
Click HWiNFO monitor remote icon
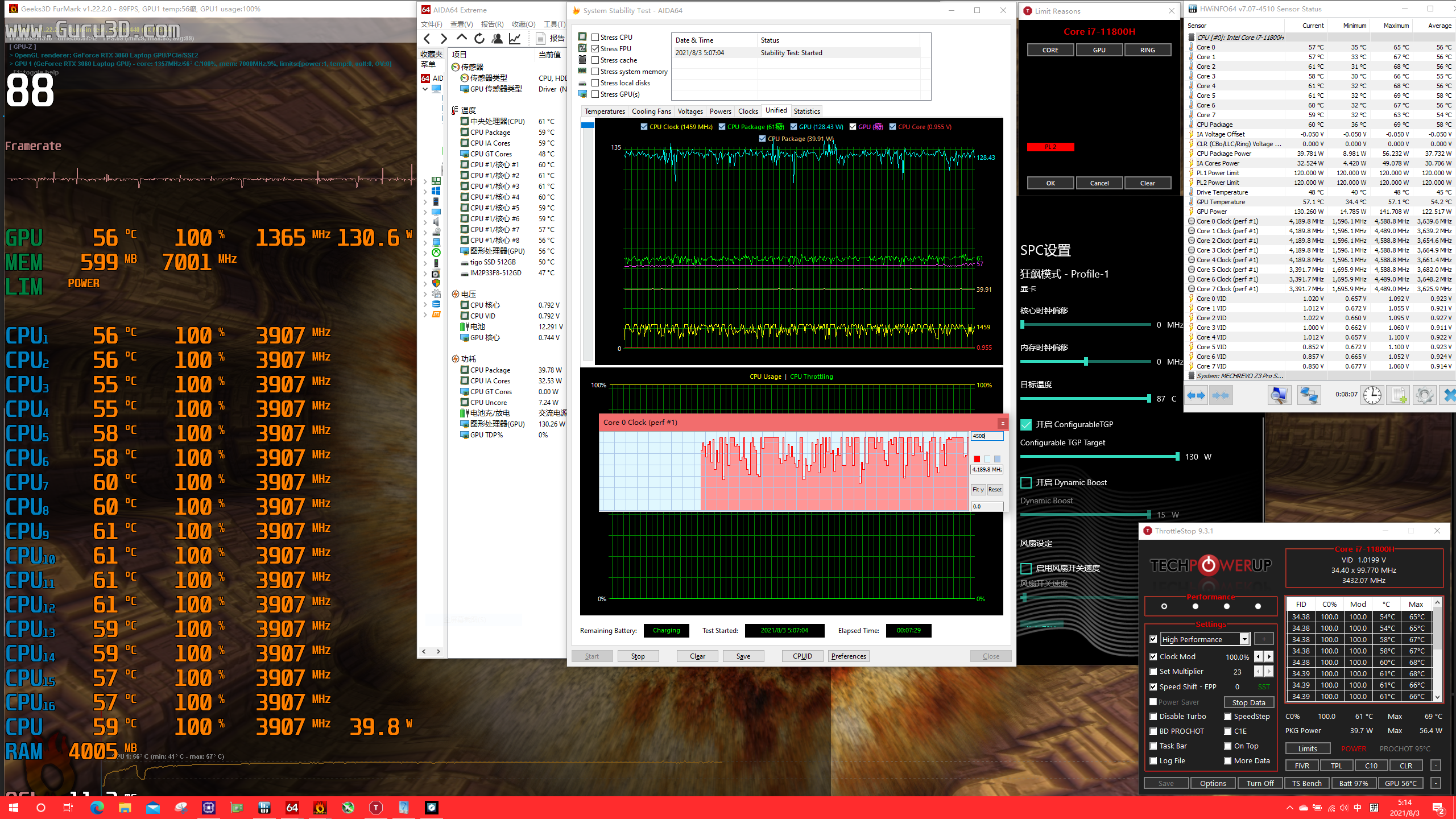[1279, 395]
